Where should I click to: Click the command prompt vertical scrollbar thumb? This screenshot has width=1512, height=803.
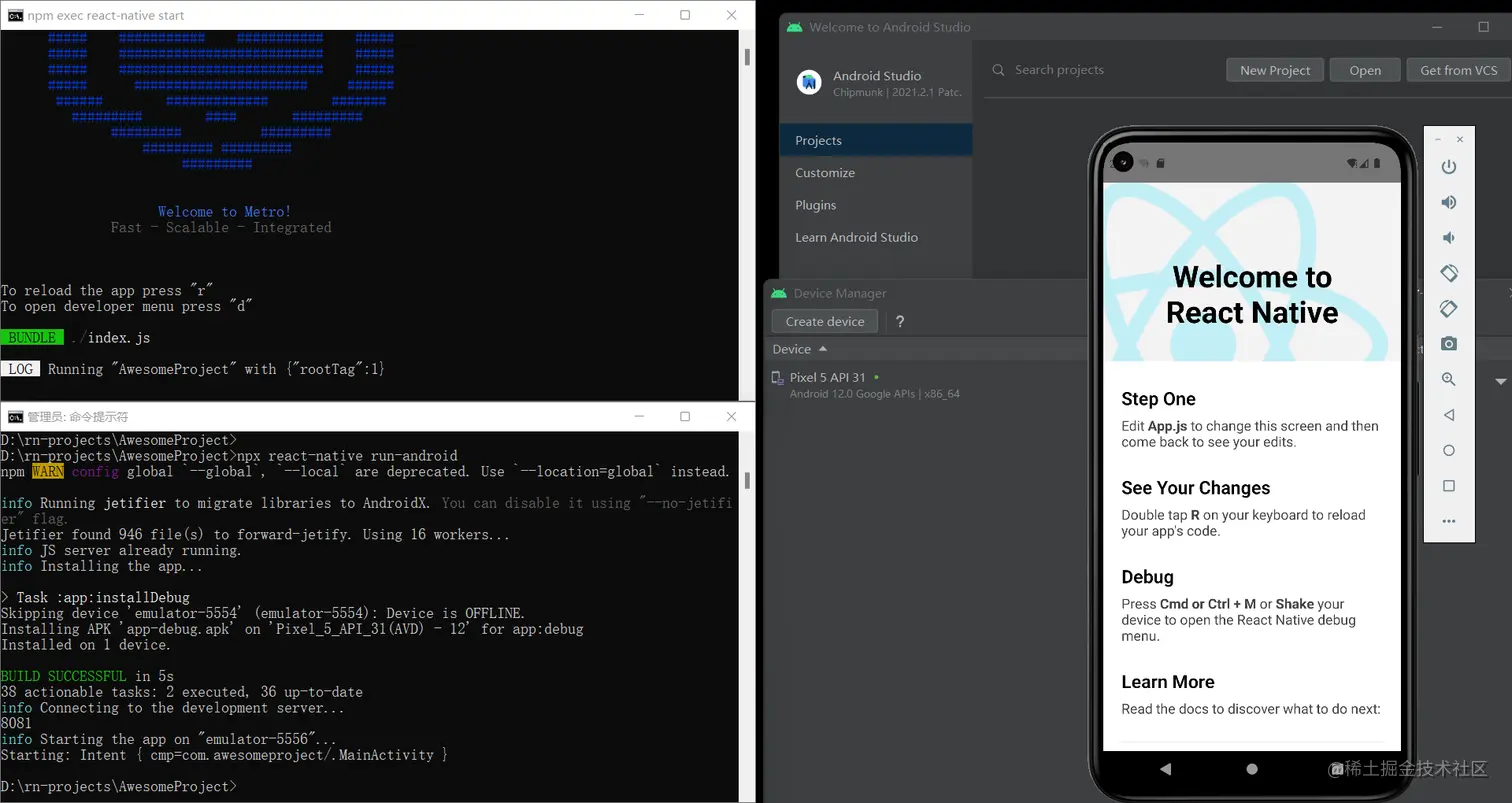pyautogui.click(x=747, y=482)
